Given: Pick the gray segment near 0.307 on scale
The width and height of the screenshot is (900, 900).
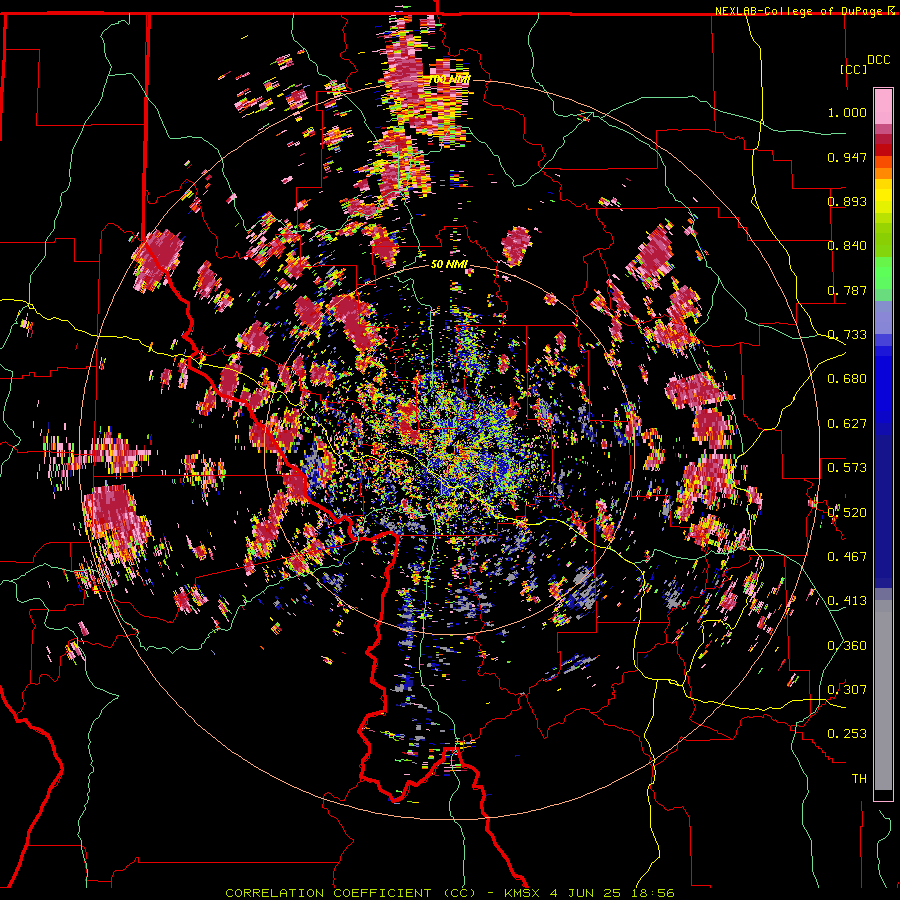Looking at the screenshot, I should tap(883, 695).
